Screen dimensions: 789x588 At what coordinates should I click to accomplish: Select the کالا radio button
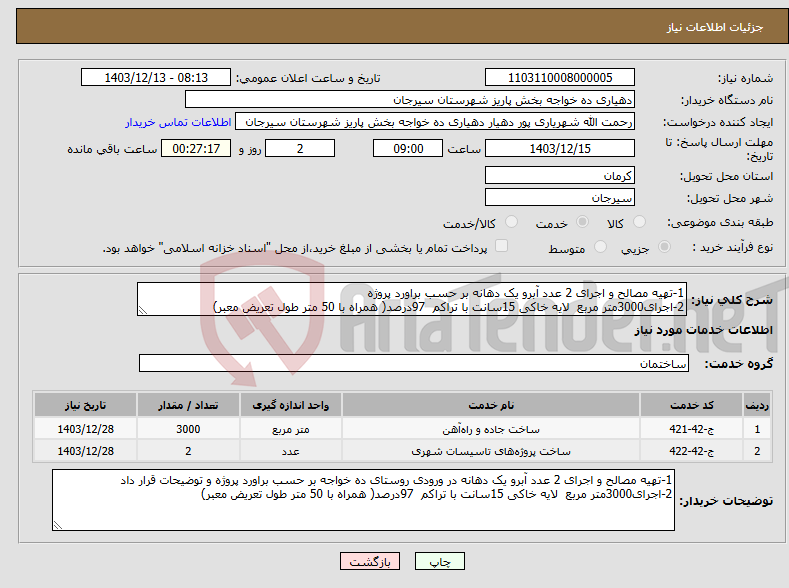click(x=639, y=222)
